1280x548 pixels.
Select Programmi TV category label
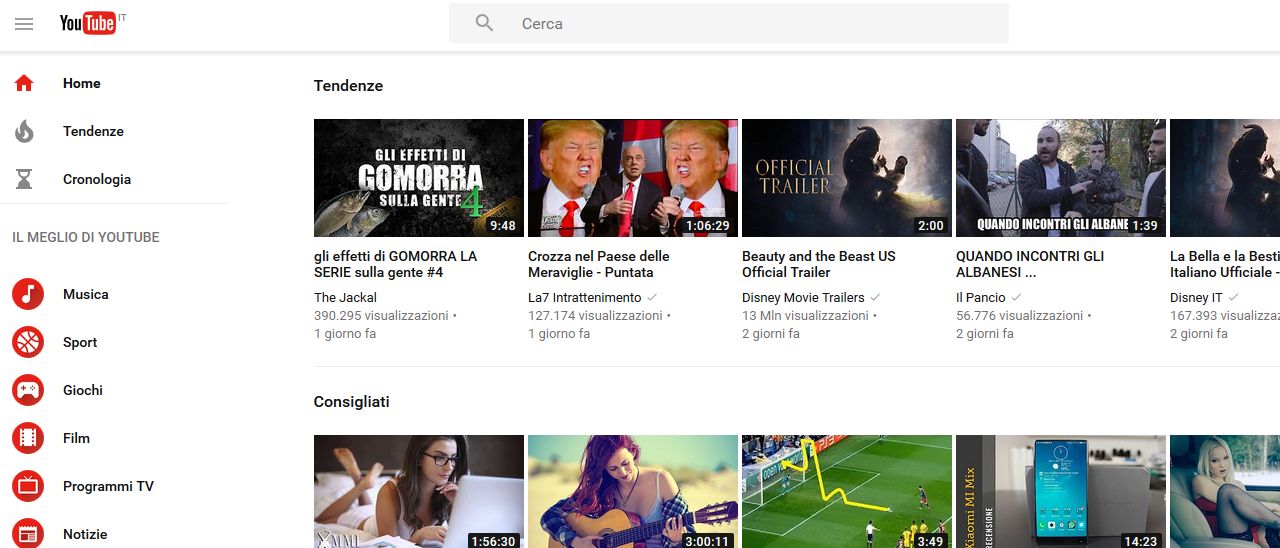[x=108, y=486]
